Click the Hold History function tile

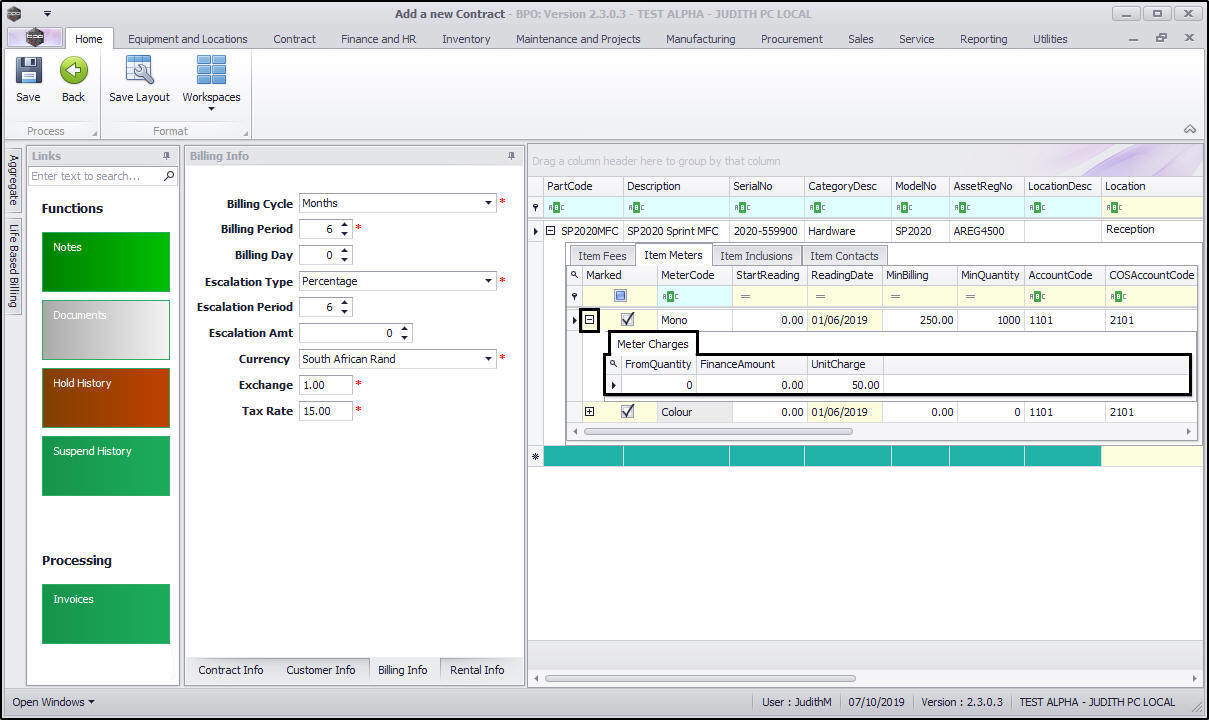pos(106,398)
